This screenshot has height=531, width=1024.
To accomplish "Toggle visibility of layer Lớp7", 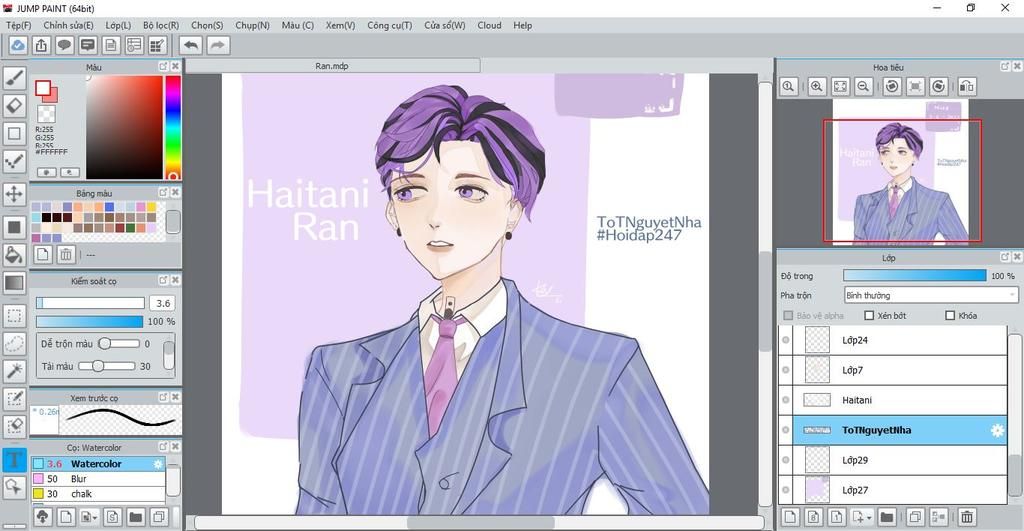I will pos(786,370).
